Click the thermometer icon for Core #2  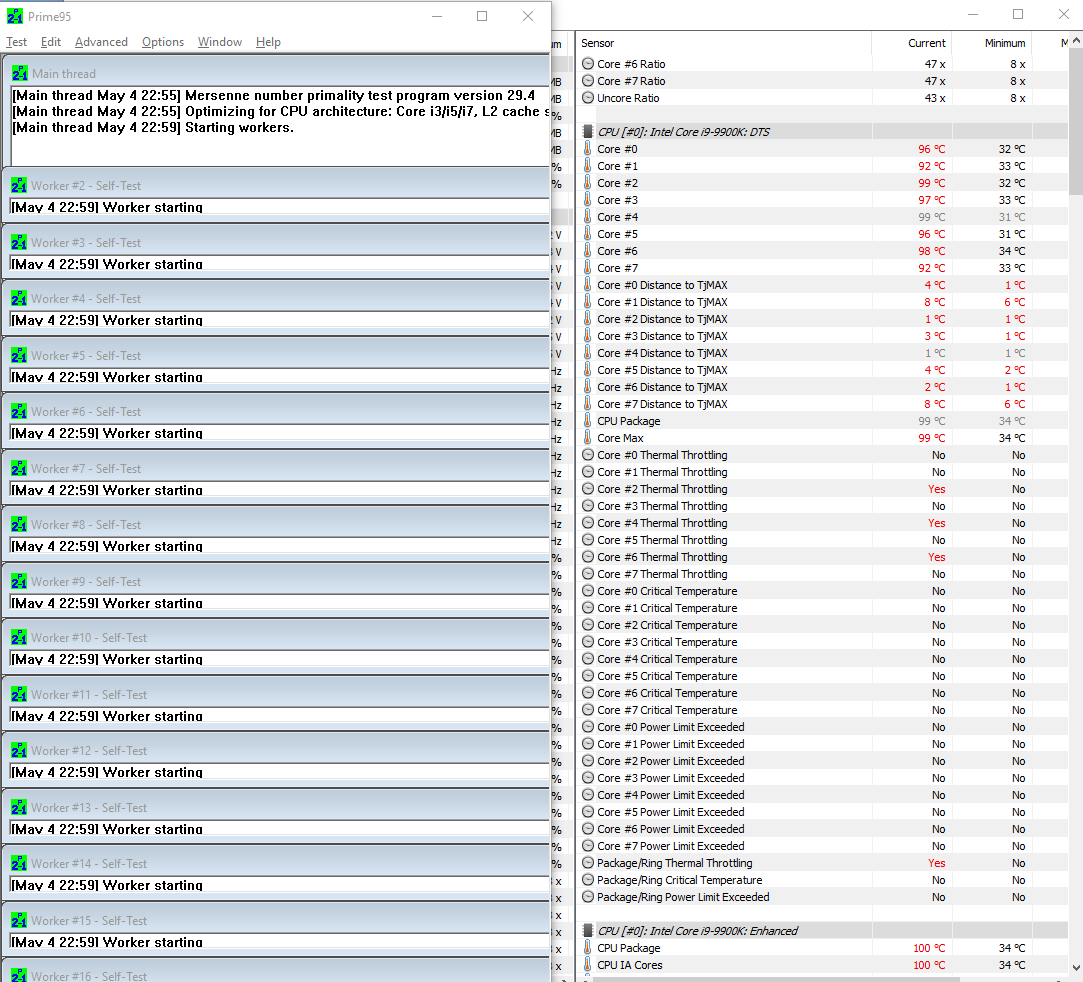tap(588, 183)
